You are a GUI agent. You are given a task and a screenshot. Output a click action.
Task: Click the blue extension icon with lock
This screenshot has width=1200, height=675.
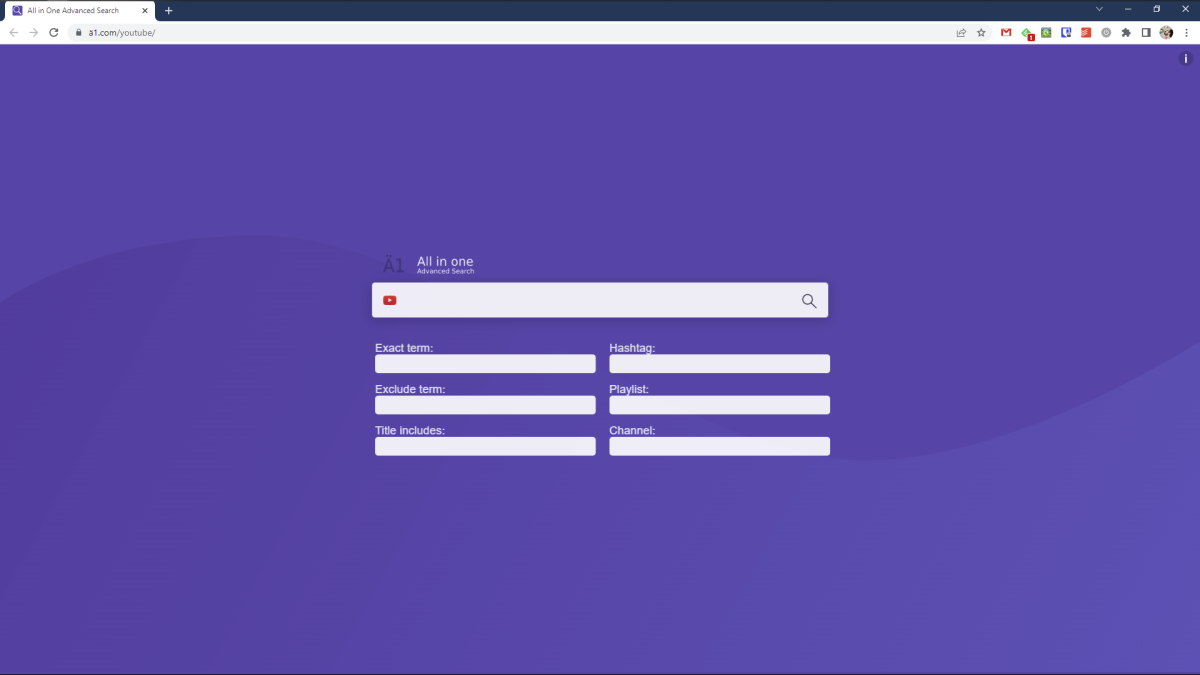[1066, 32]
